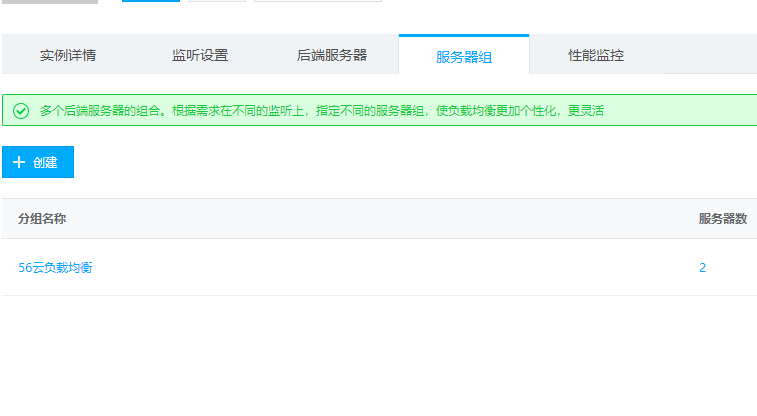Open the 56云负载均衡 server group link

tap(56, 267)
